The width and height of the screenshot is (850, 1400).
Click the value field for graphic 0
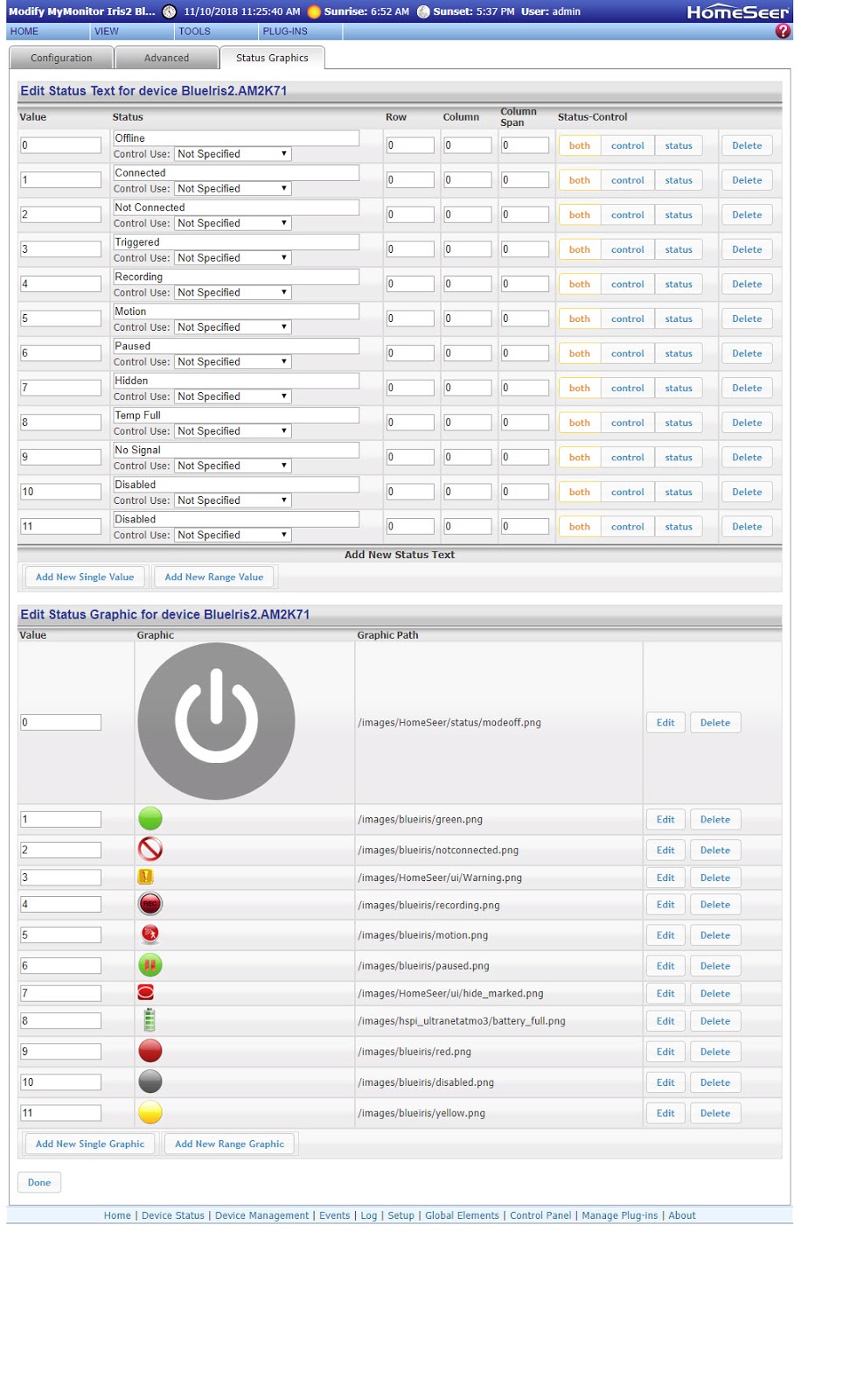click(60, 723)
